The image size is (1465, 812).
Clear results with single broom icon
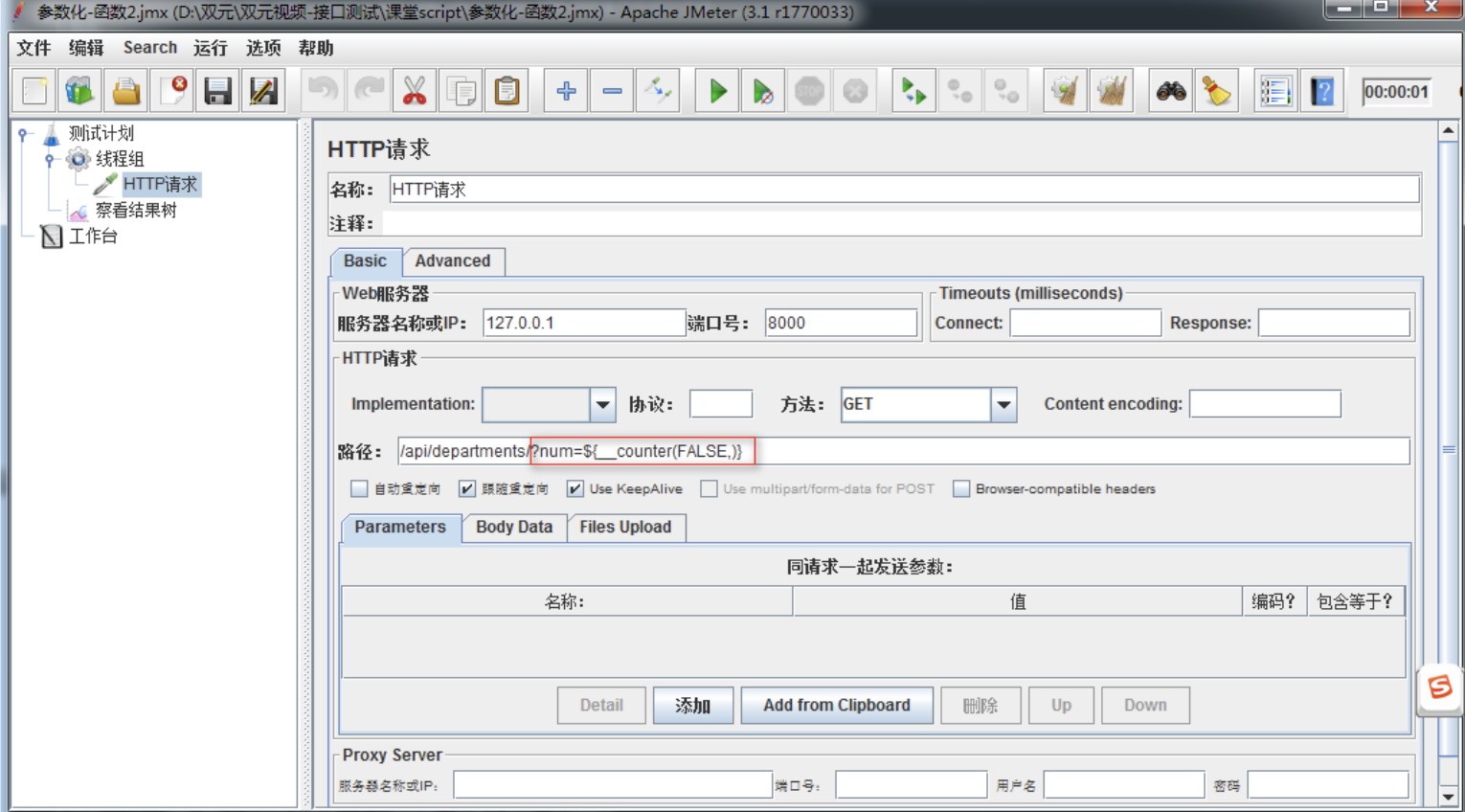point(1065,91)
